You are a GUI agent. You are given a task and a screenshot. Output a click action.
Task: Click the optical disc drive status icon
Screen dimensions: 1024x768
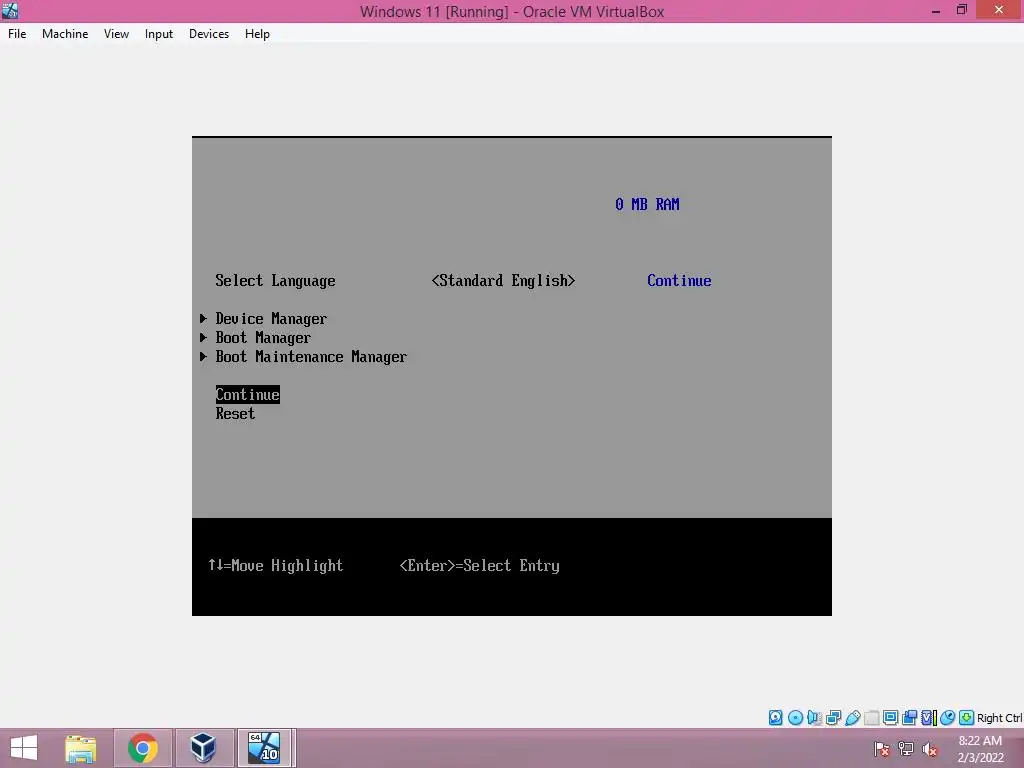pos(795,718)
